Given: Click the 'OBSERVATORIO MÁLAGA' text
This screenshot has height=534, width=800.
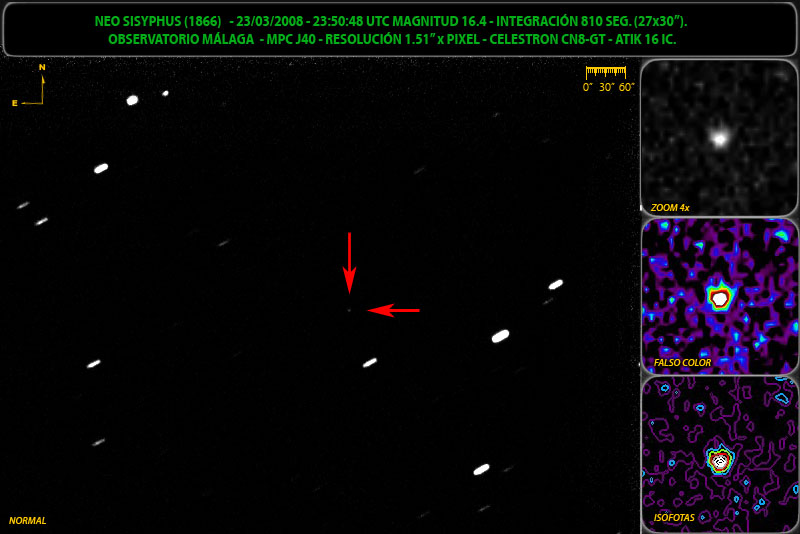Looking at the screenshot, I should (181, 39).
